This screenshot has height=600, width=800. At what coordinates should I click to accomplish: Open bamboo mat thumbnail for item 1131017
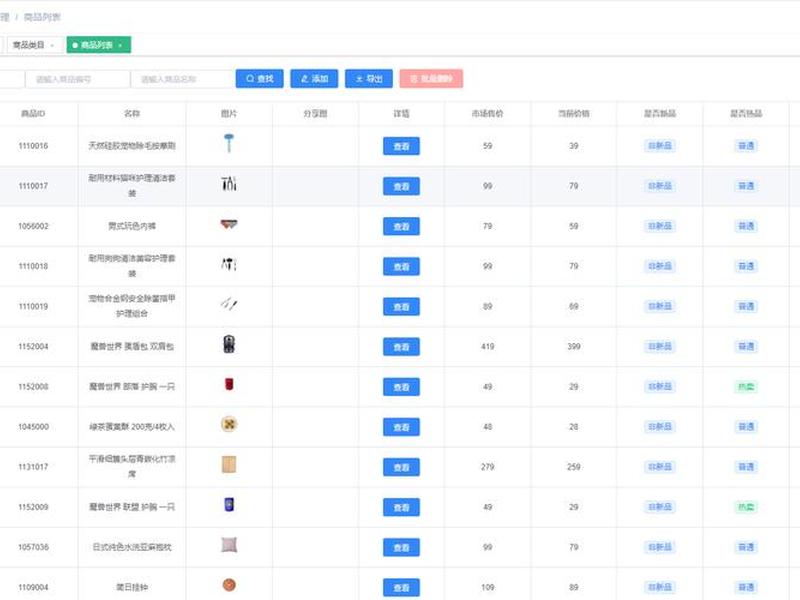[229, 464]
